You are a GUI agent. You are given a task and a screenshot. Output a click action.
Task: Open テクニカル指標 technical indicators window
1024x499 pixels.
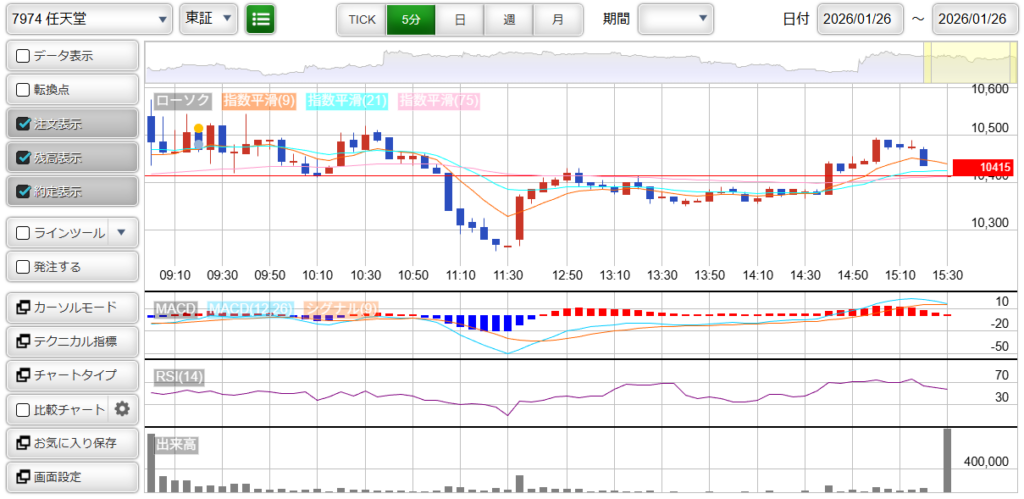tap(70, 341)
